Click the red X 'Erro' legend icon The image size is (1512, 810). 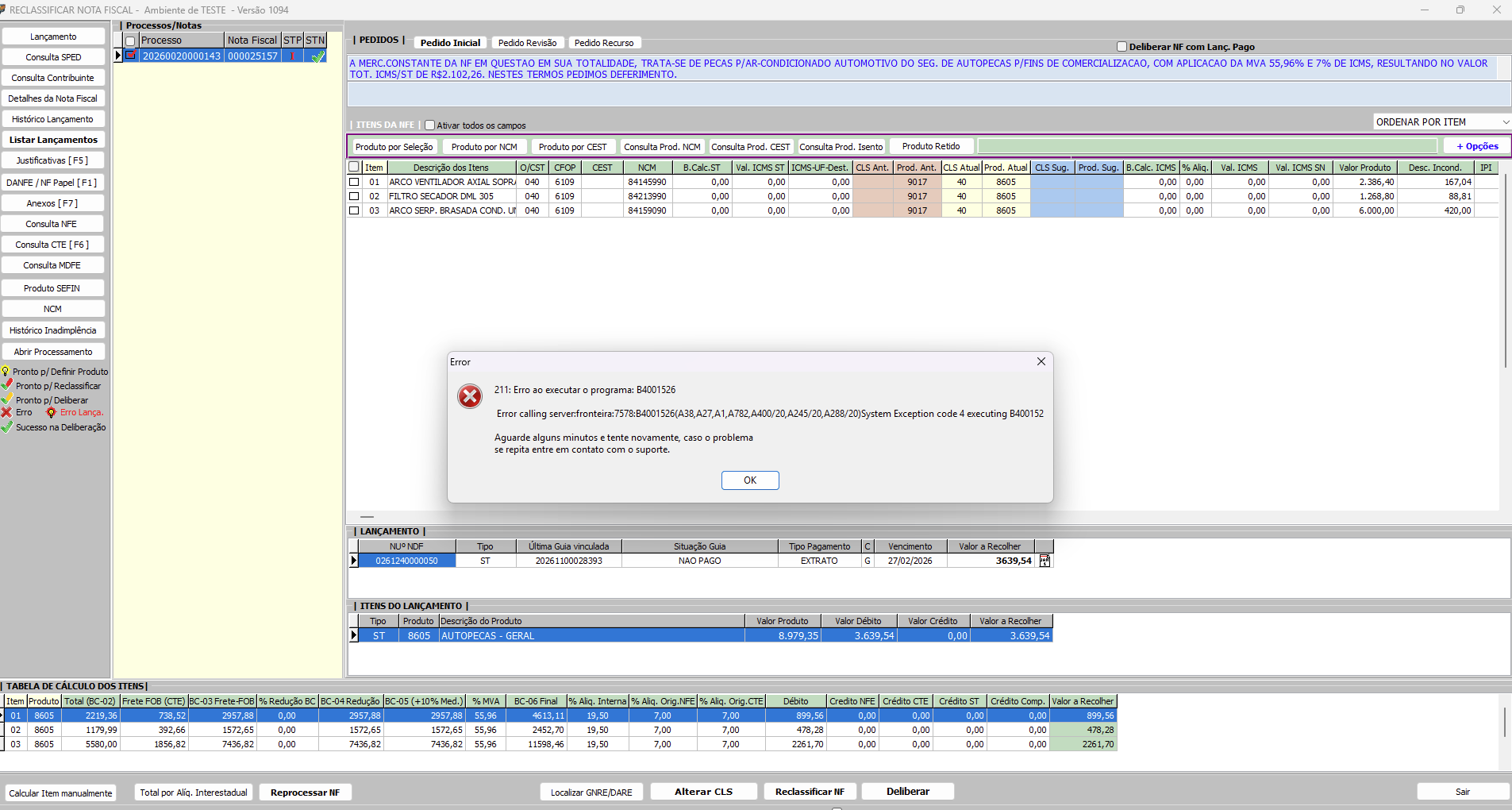tap(6, 413)
